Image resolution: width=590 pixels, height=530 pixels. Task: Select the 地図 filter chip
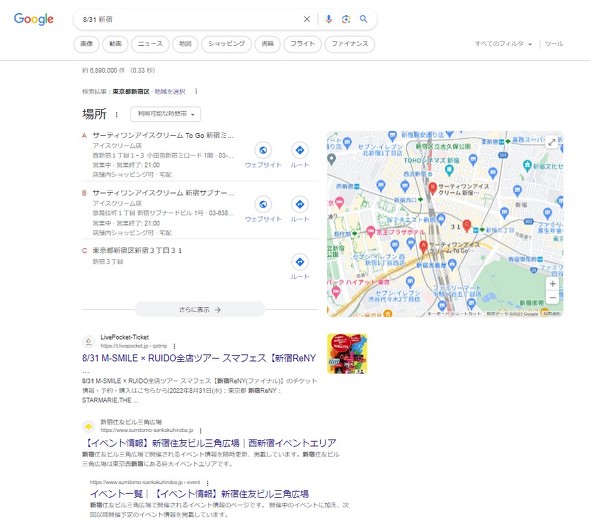185,44
